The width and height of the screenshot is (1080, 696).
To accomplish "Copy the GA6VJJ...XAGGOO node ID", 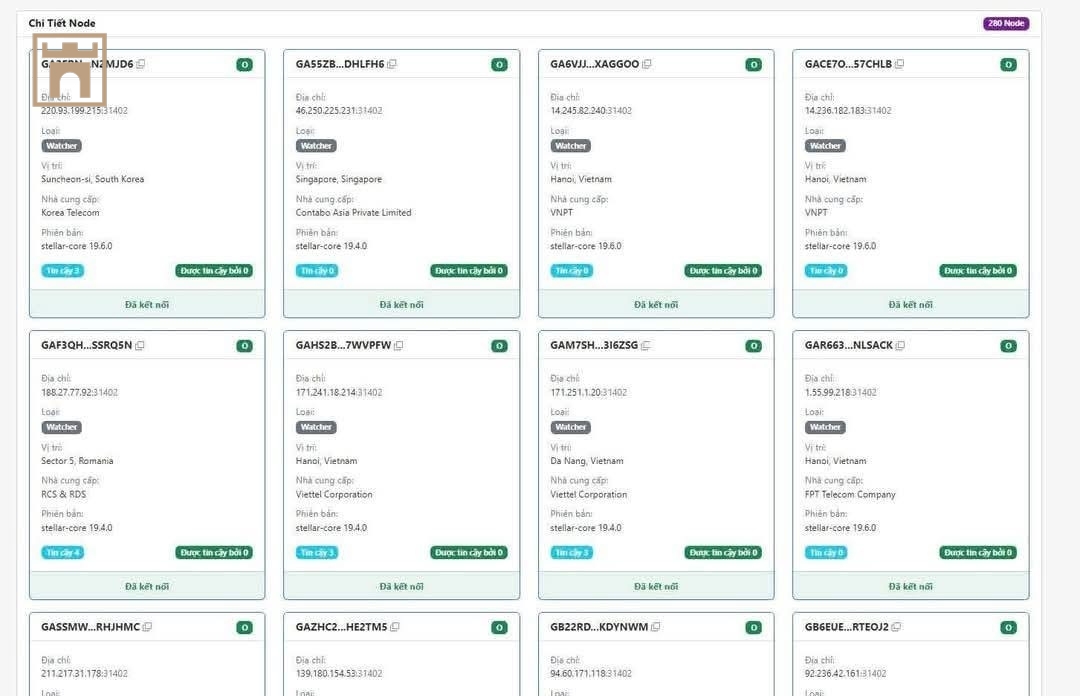I will [x=647, y=64].
